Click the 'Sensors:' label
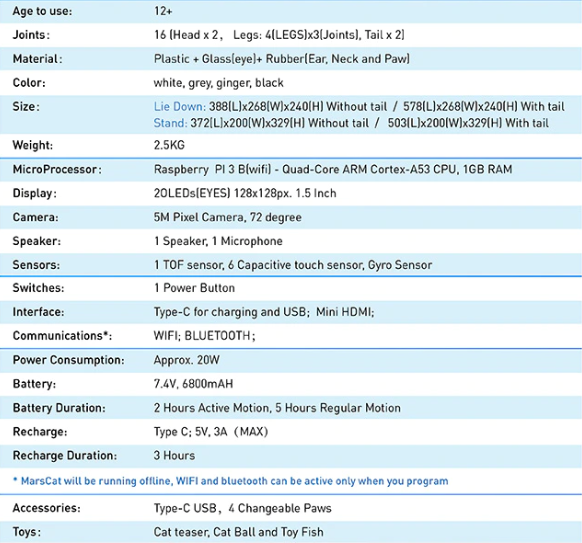This screenshot has width=582, height=543. pyautogui.click(x=36, y=265)
